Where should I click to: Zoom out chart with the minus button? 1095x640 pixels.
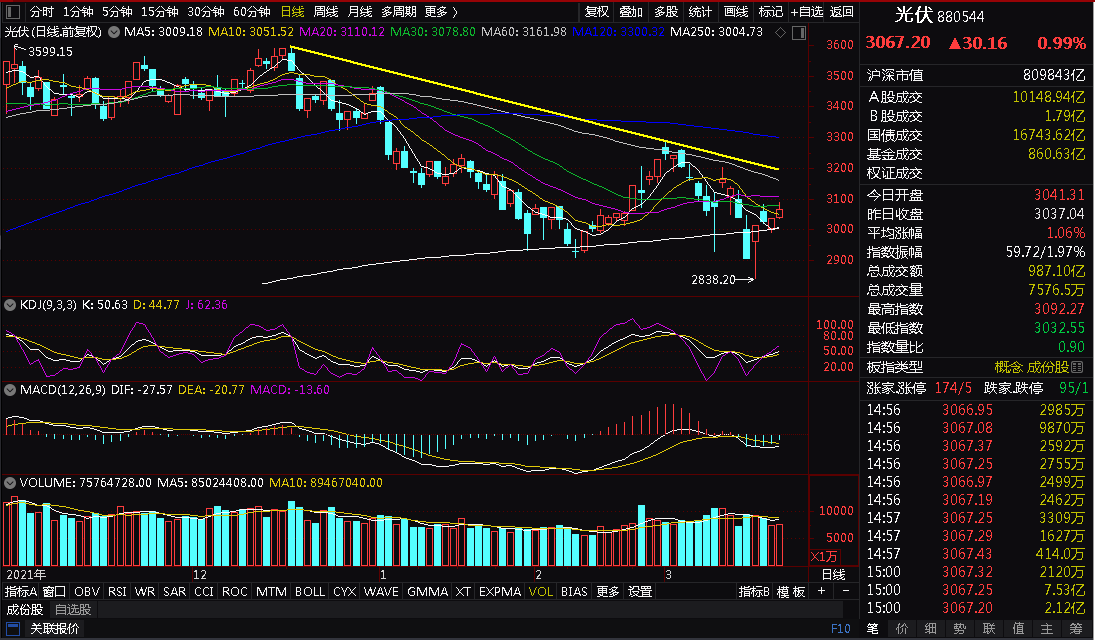pos(846,591)
